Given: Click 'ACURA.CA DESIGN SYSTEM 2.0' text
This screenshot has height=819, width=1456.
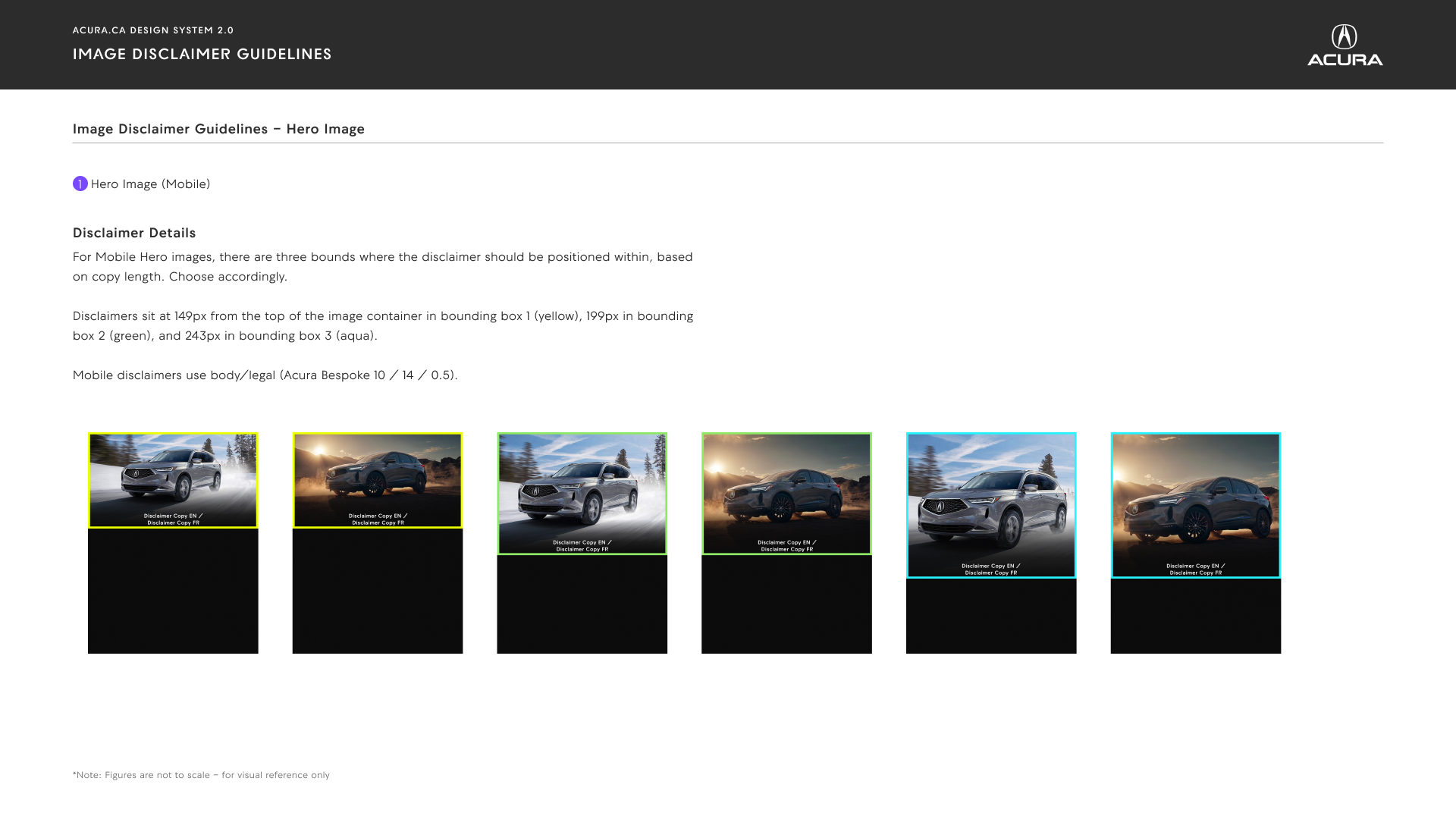Looking at the screenshot, I should (153, 30).
